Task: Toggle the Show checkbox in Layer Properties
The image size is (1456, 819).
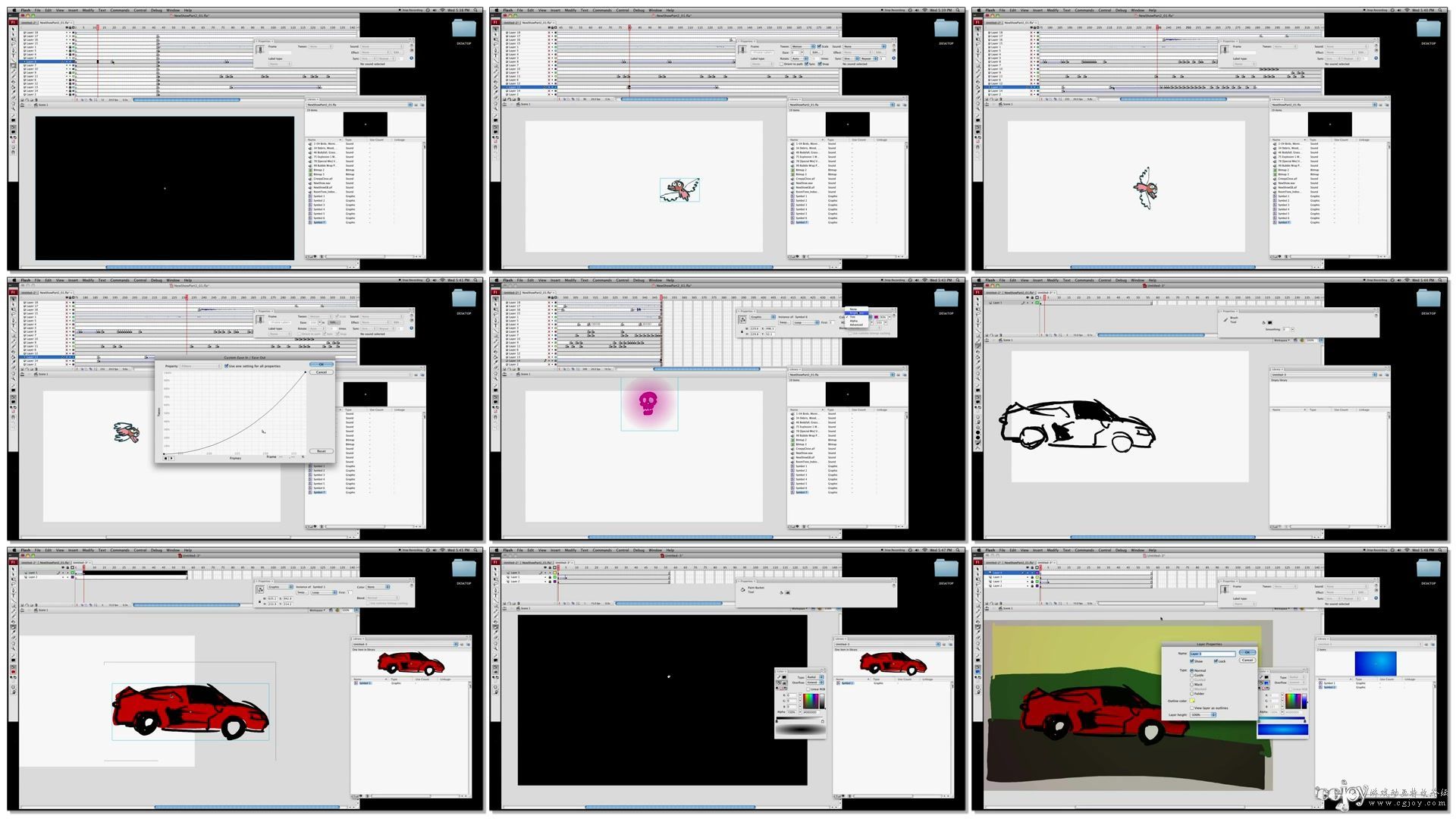Action: (1191, 661)
